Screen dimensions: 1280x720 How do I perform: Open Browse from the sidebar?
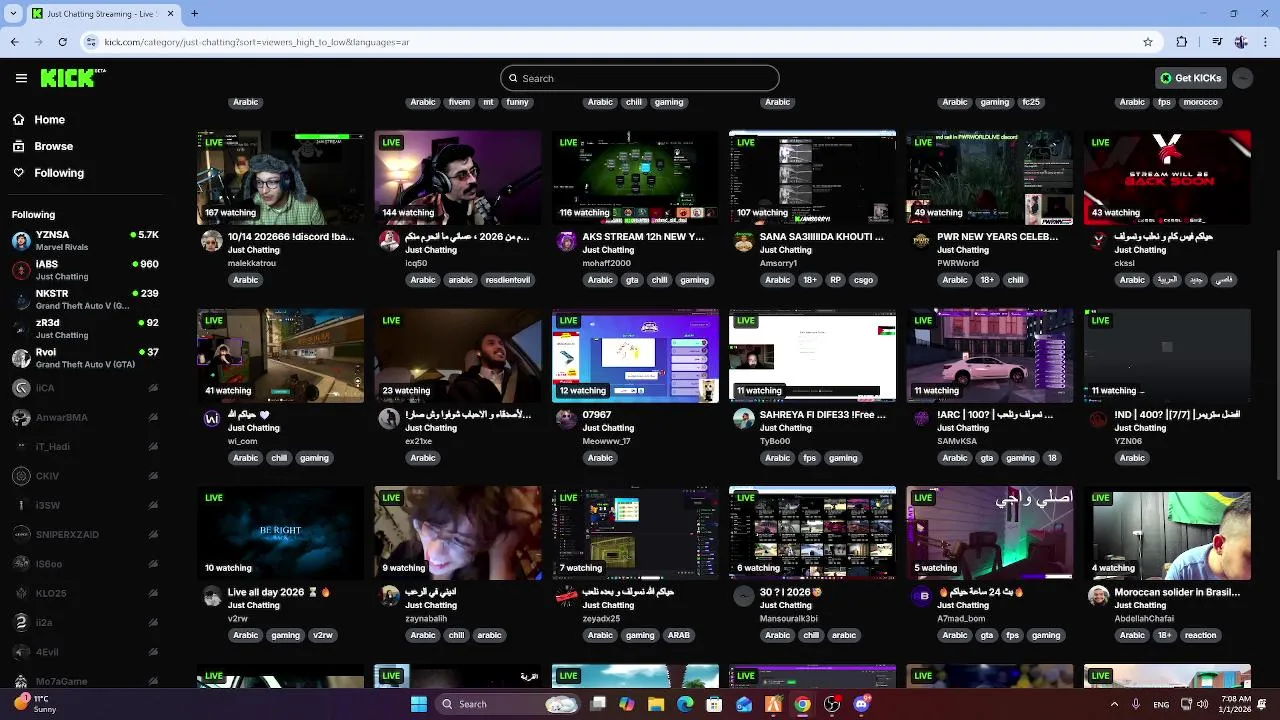click(x=54, y=146)
